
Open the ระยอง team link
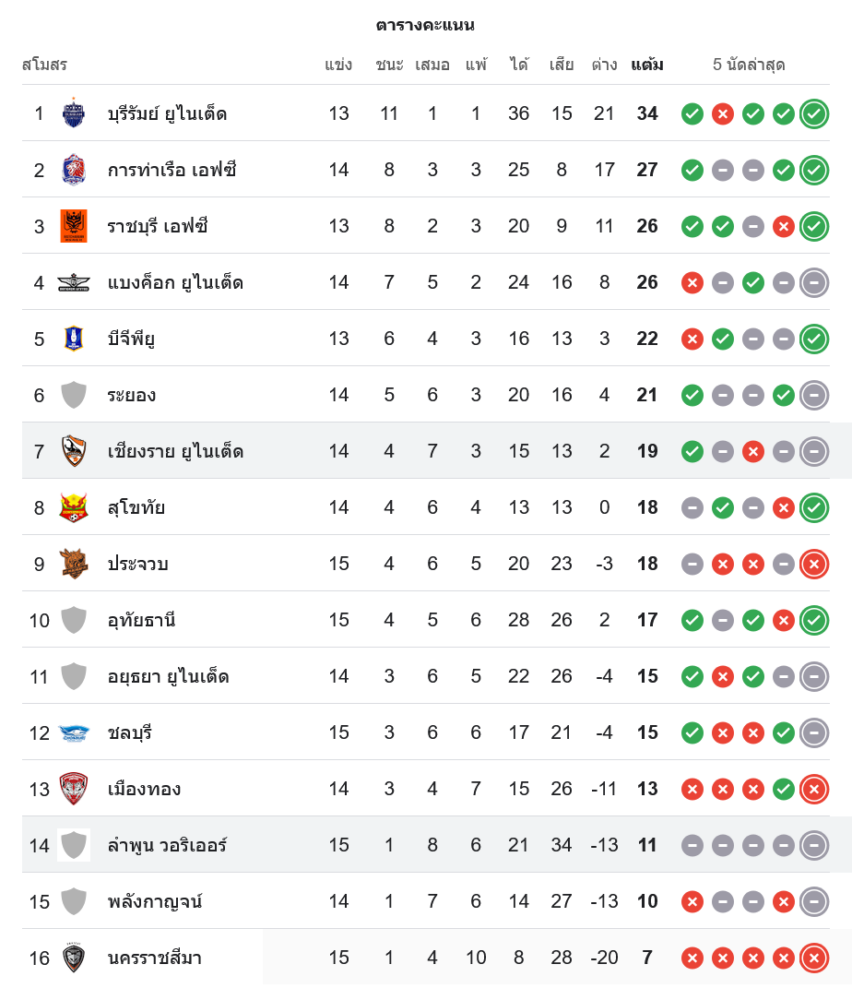132,395
